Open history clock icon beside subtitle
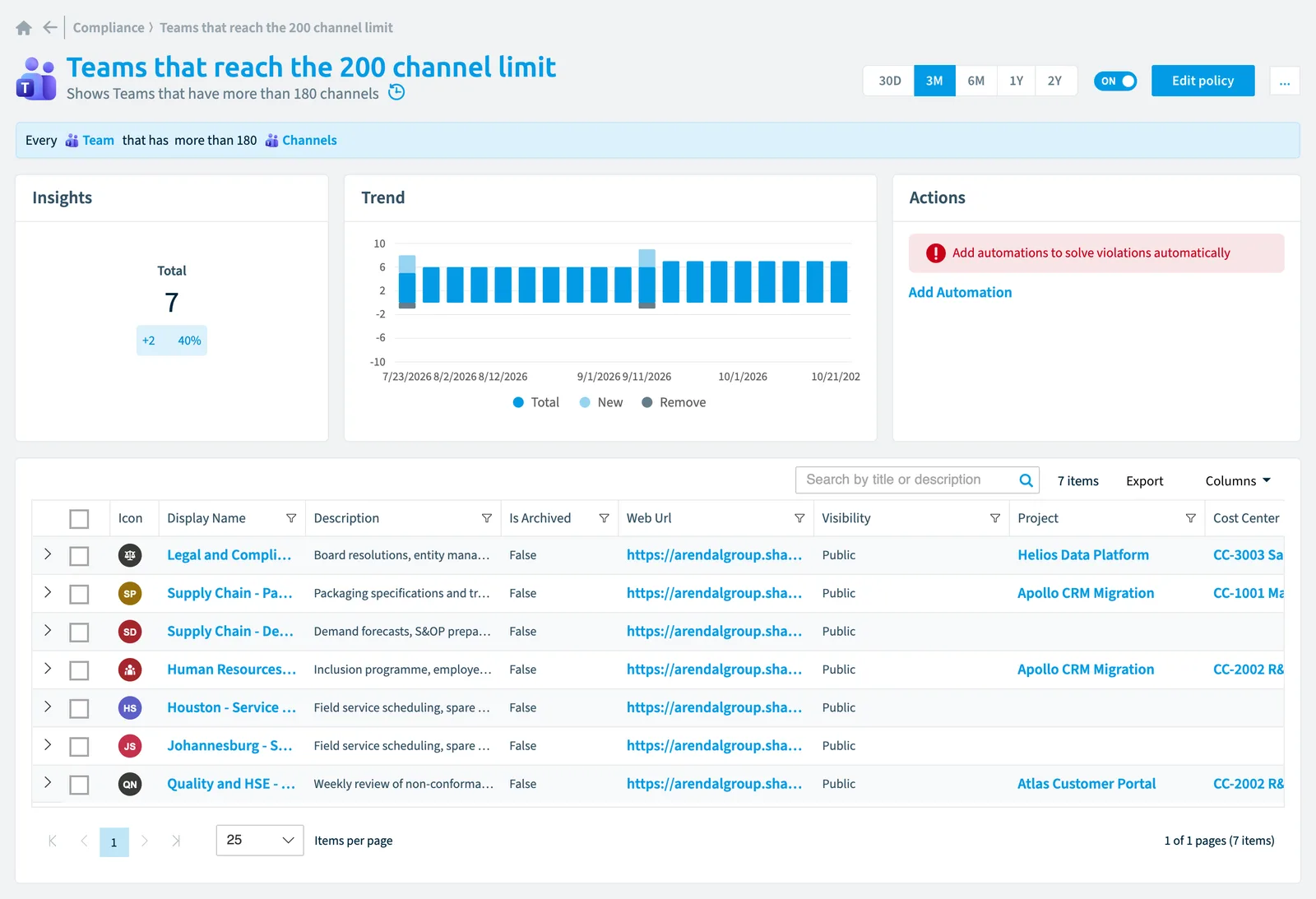Viewport: 1316px width, 899px height. point(396,92)
